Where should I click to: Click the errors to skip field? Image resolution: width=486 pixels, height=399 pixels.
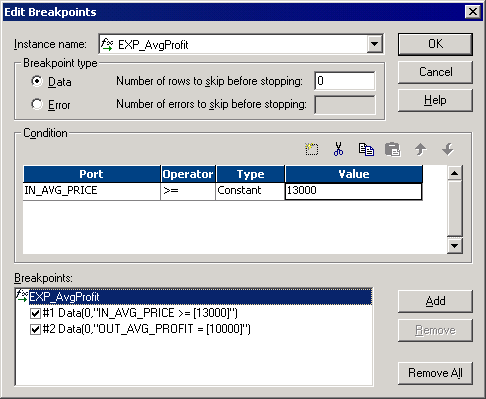(x=345, y=105)
